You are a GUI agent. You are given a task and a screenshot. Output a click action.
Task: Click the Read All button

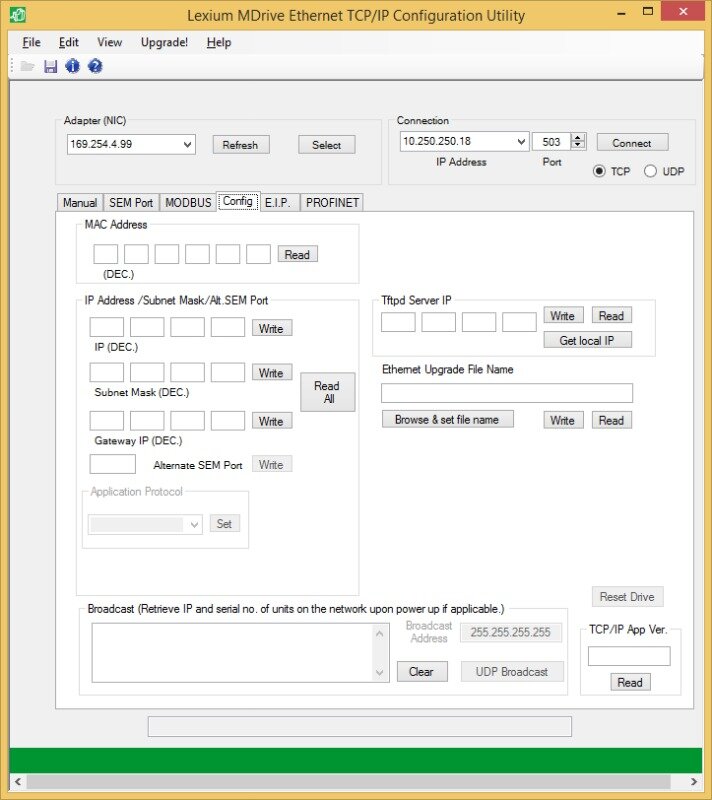point(327,392)
